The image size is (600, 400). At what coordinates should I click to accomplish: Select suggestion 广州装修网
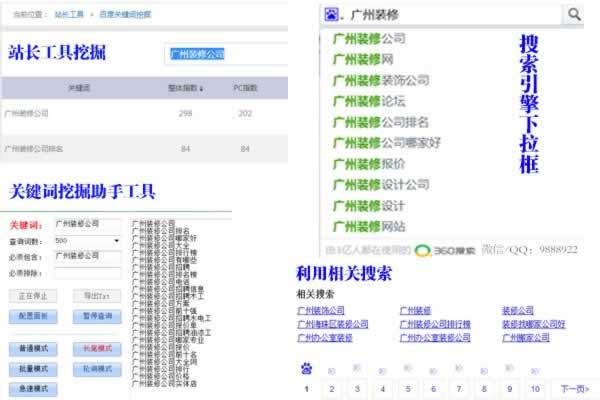pyautogui.click(x=363, y=59)
